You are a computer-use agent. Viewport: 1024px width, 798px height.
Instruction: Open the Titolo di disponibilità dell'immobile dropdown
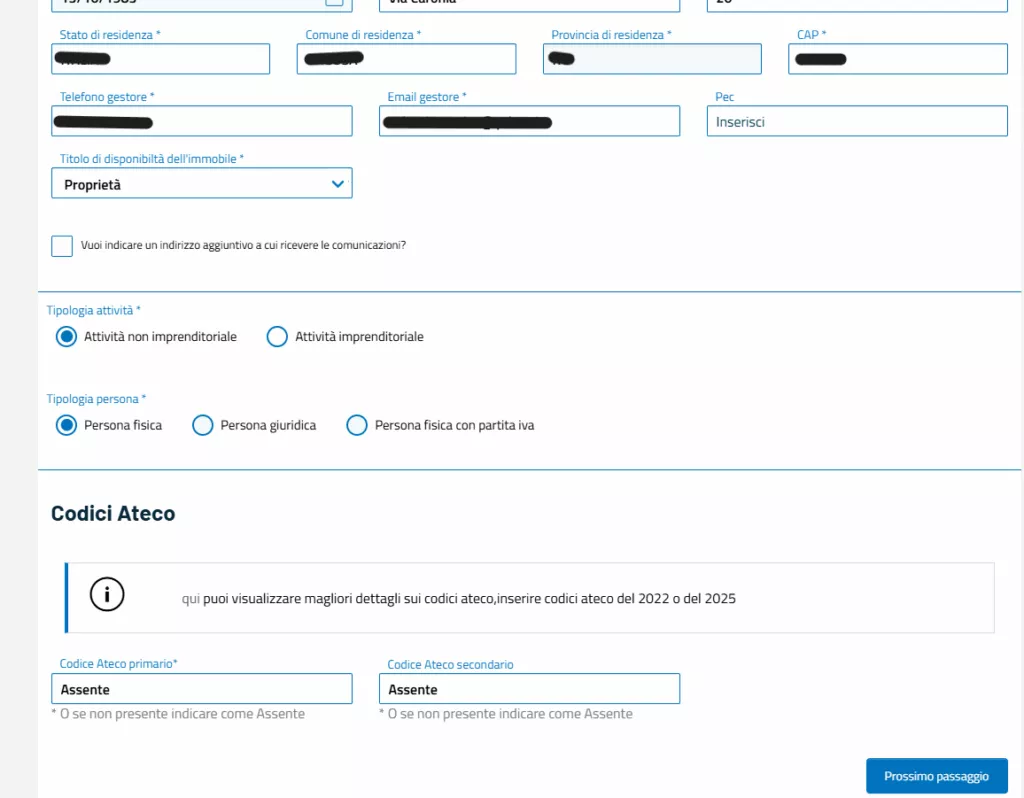(201, 184)
